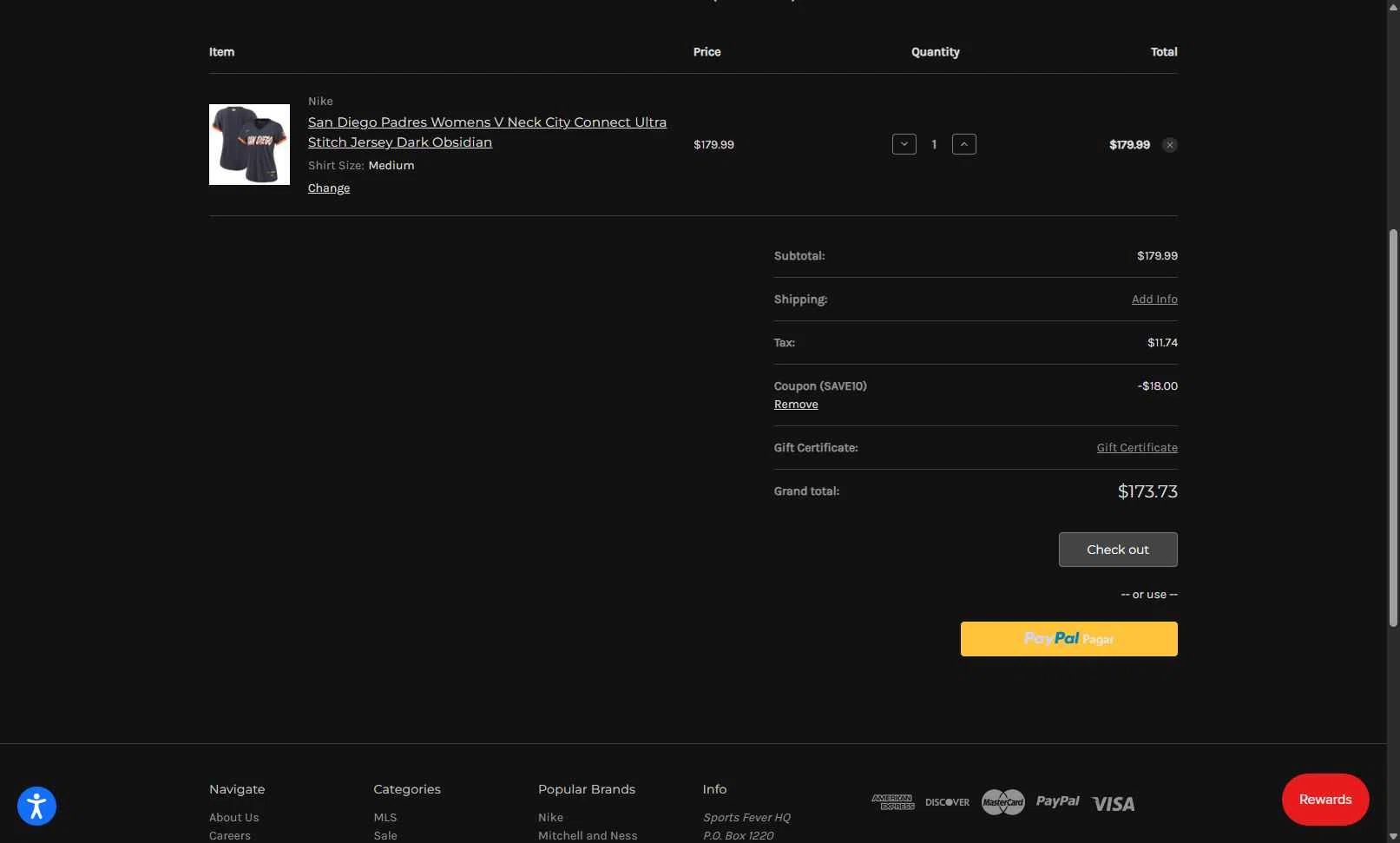Image resolution: width=1400 pixels, height=843 pixels.
Task: Click the American Express payment icon
Action: pos(893,802)
